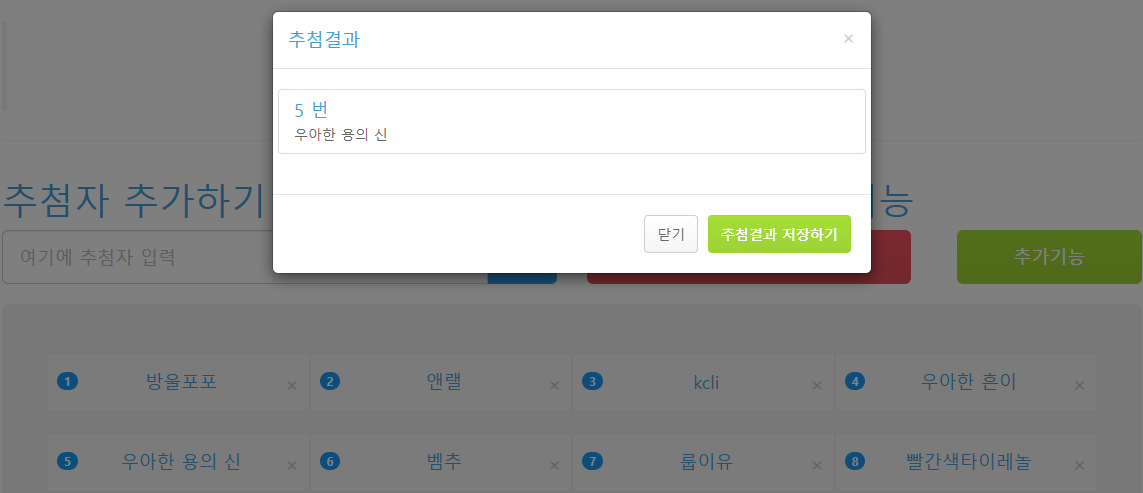The height and width of the screenshot is (493, 1143).
Task: Delete kcli entry using X icon
Action: (x=816, y=385)
